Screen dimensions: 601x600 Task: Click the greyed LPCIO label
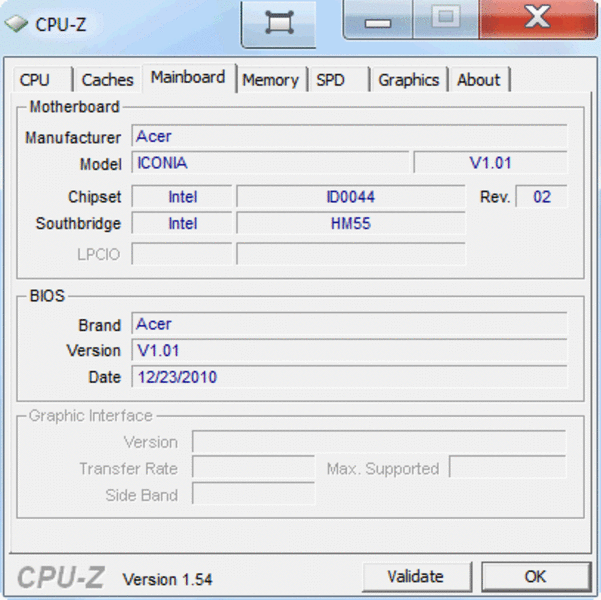[99, 254]
